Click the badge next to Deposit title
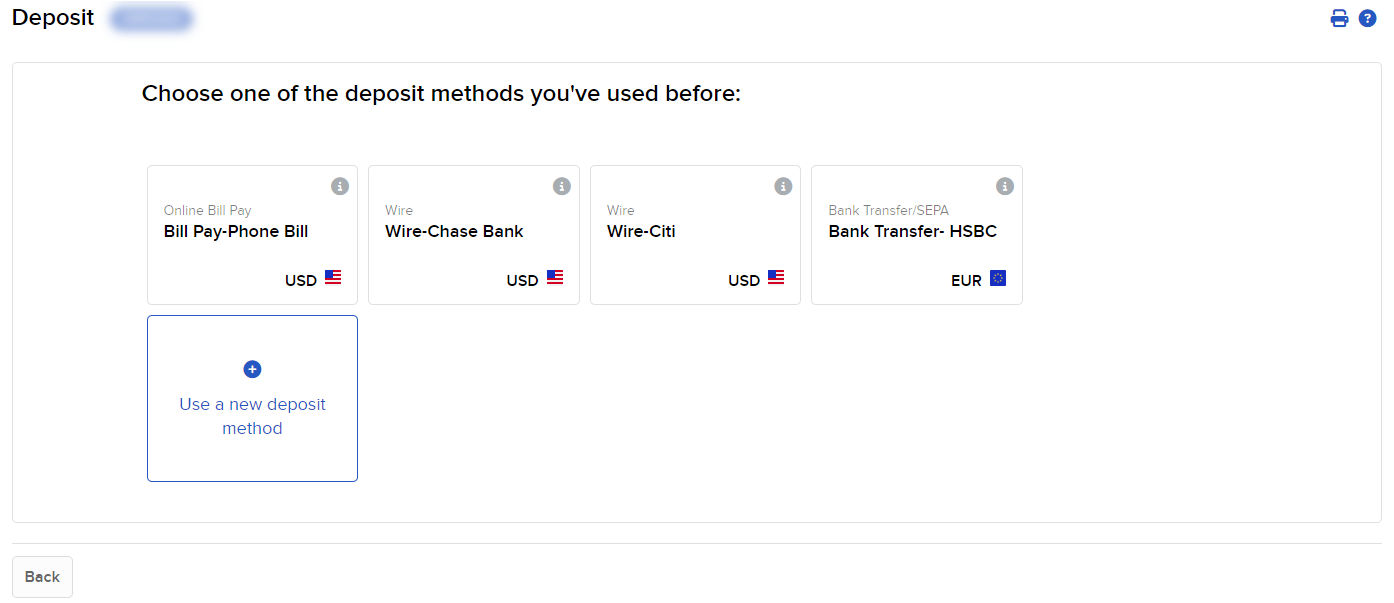Image resolution: width=1394 pixels, height=603 pixels. coord(151,18)
